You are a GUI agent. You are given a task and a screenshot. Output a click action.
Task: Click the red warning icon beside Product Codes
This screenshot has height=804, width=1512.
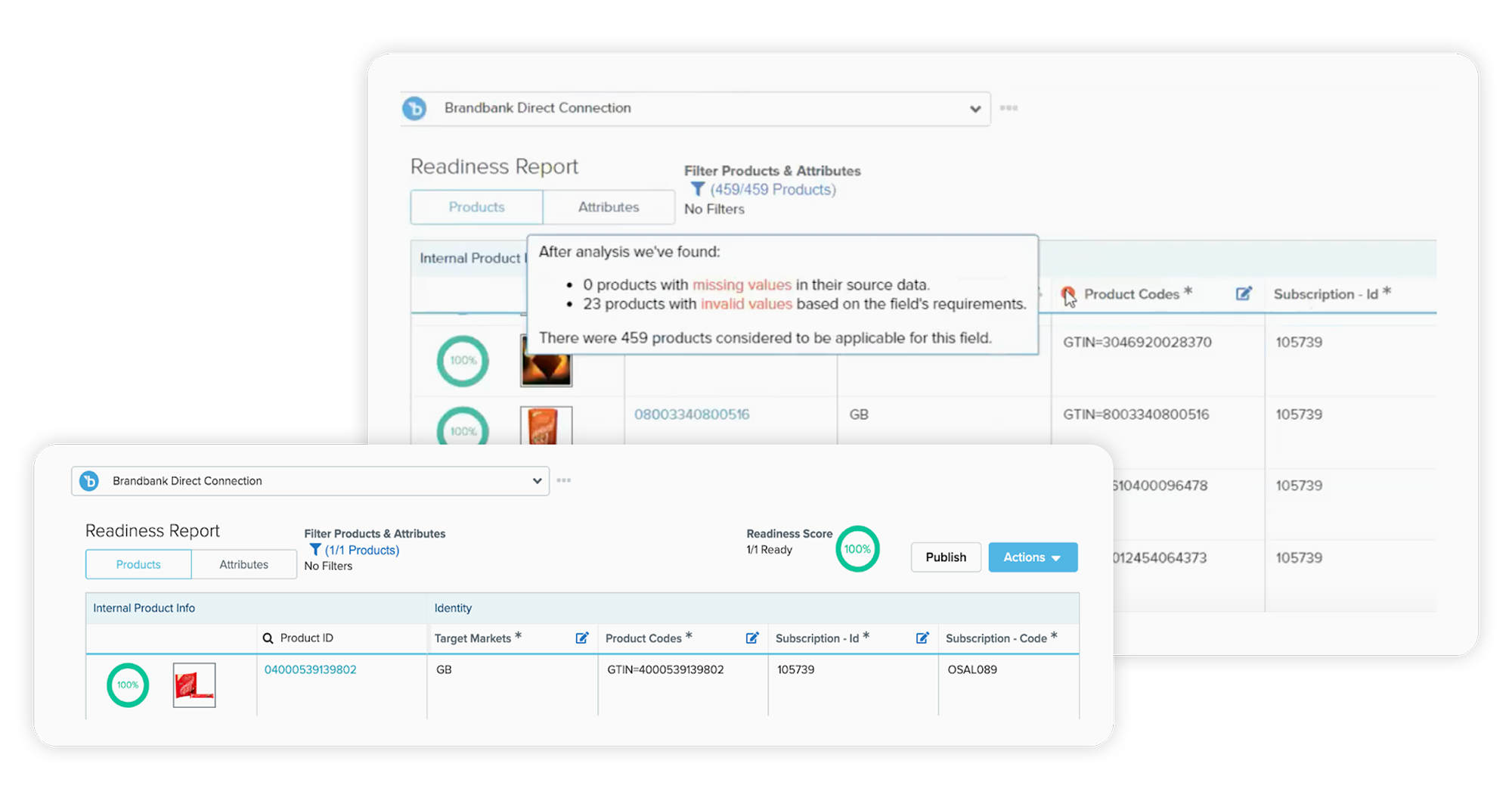[x=1067, y=293]
